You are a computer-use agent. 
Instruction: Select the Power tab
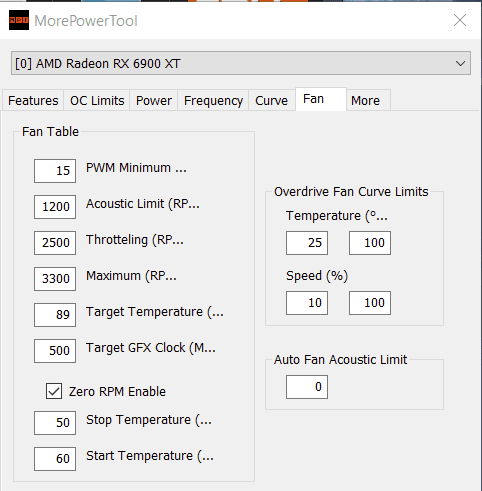[x=154, y=100]
